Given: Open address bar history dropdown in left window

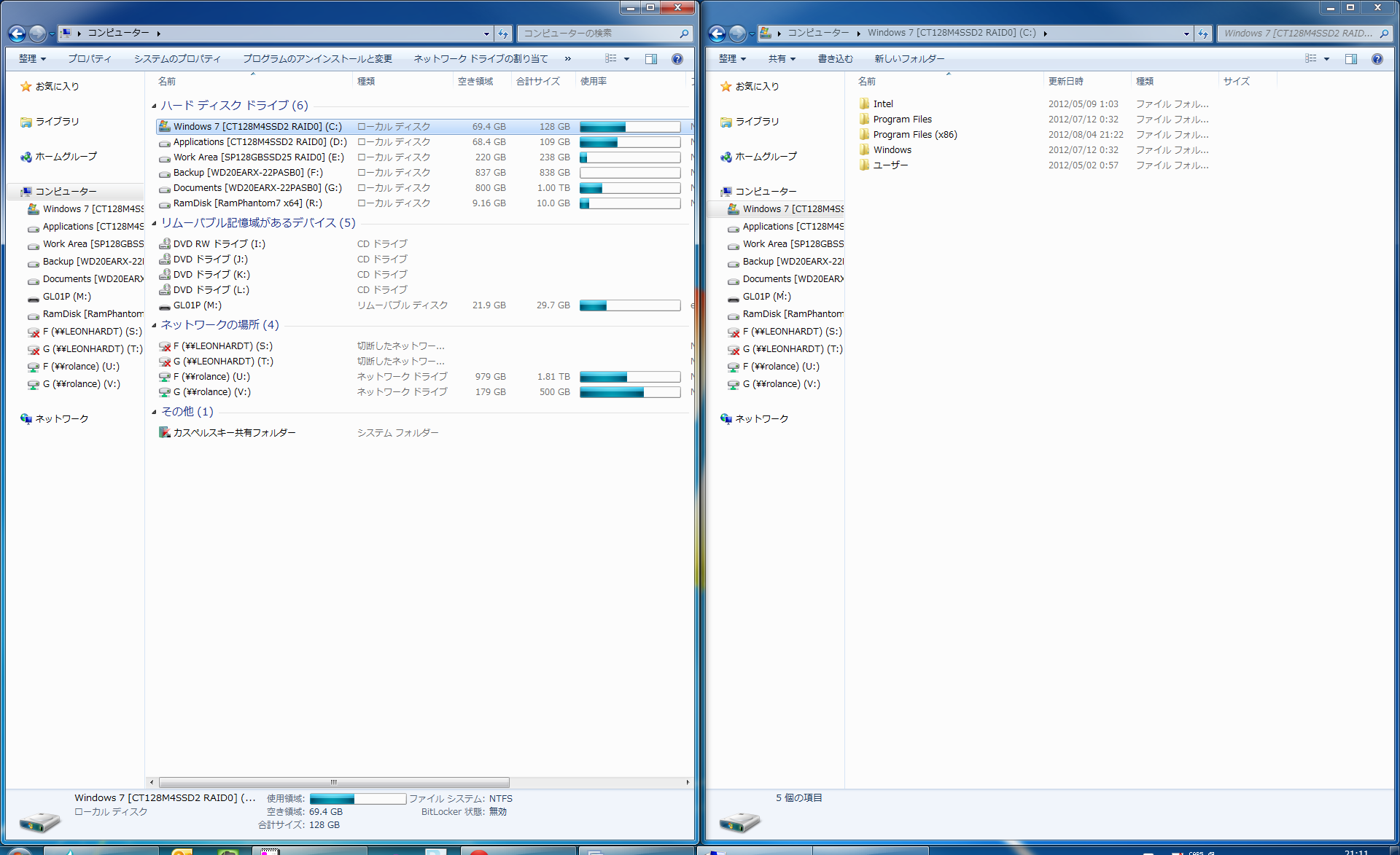Looking at the screenshot, I should coord(486,34).
